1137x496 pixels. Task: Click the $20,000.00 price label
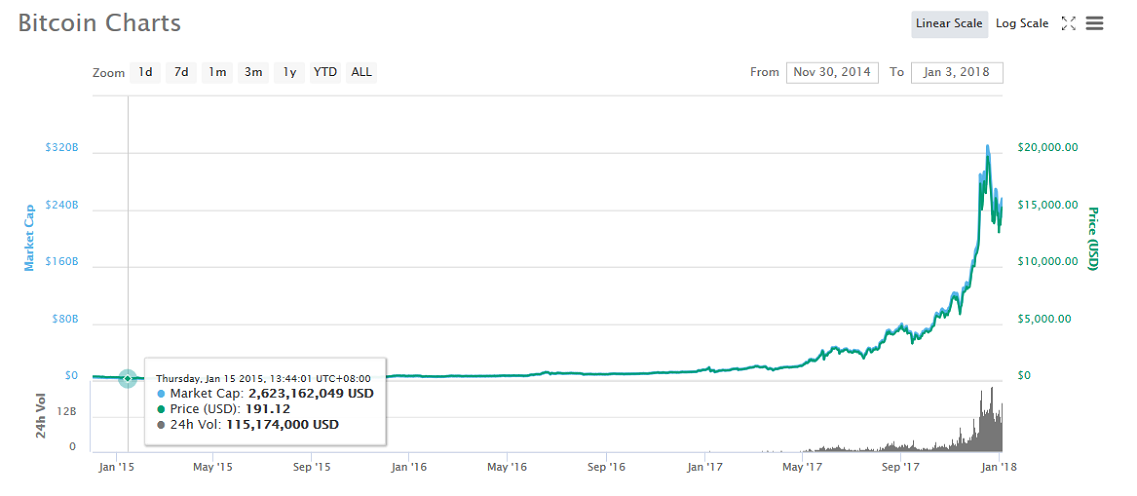(x=1046, y=148)
